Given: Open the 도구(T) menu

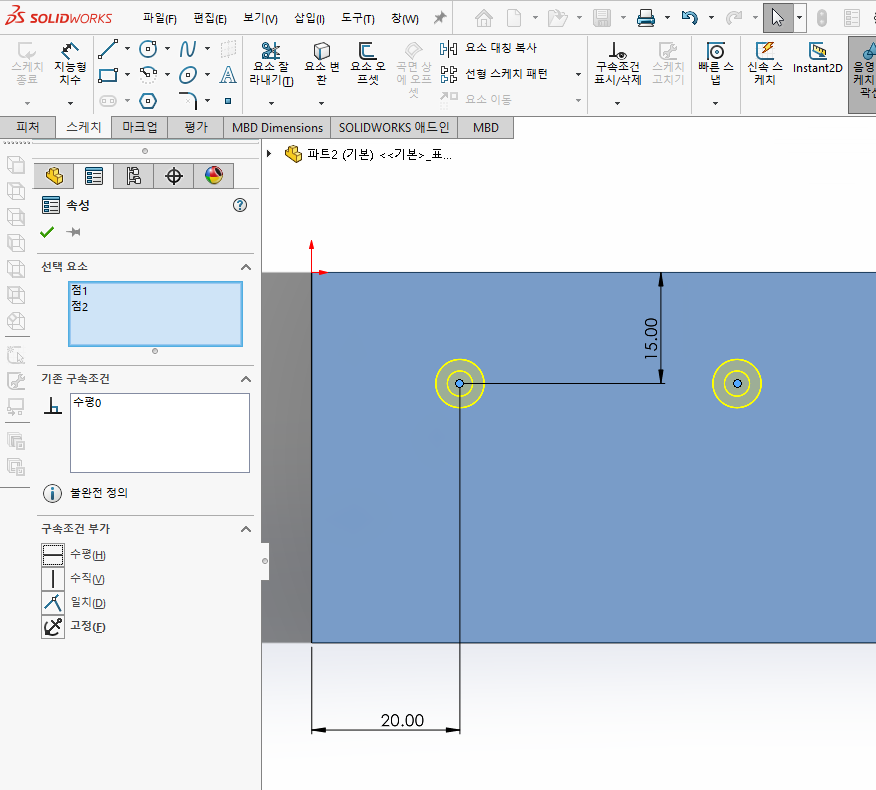Looking at the screenshot, I should tap(358, 18).
